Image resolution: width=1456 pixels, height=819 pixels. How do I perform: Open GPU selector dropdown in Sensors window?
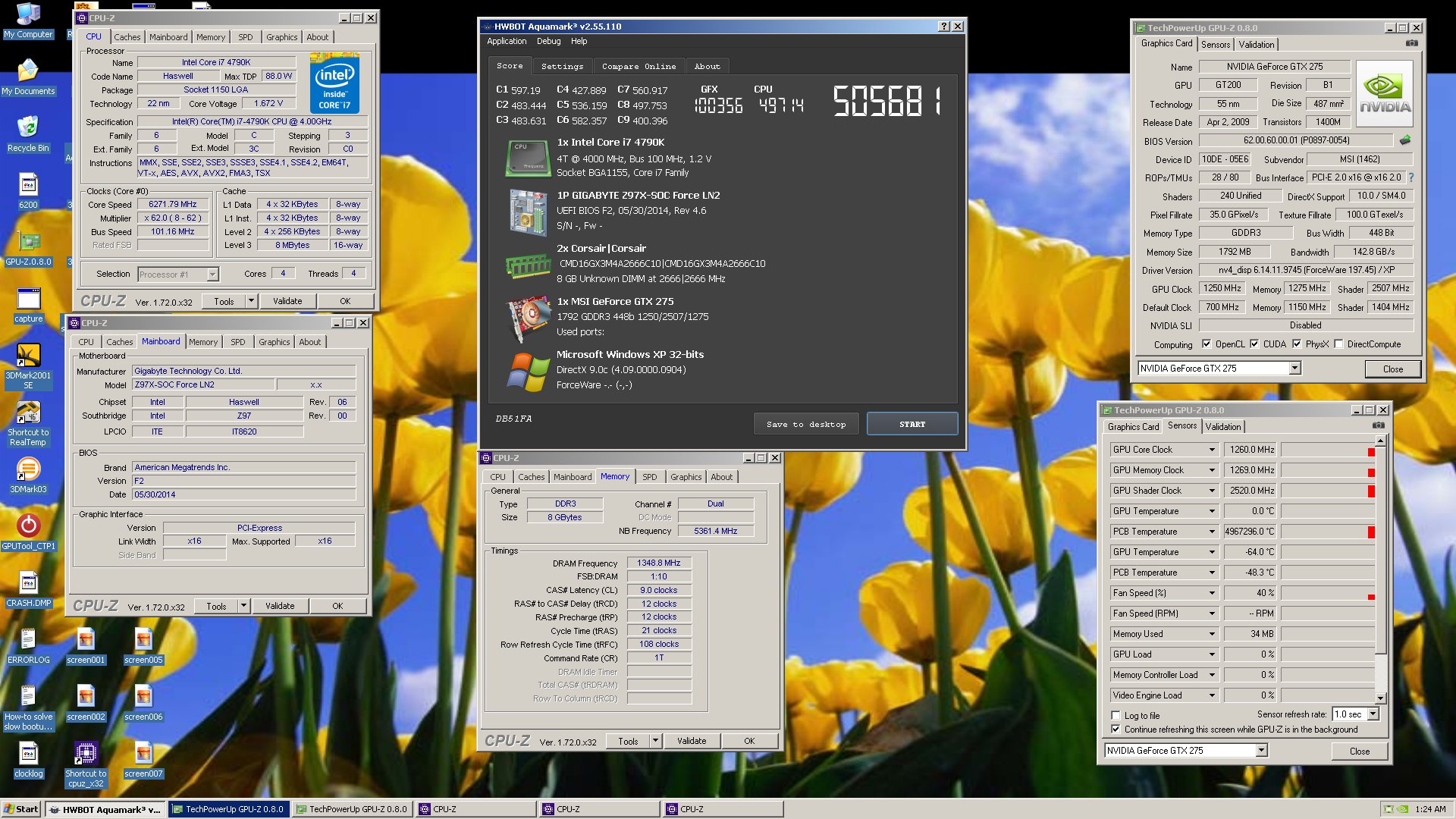point(1261,750)
